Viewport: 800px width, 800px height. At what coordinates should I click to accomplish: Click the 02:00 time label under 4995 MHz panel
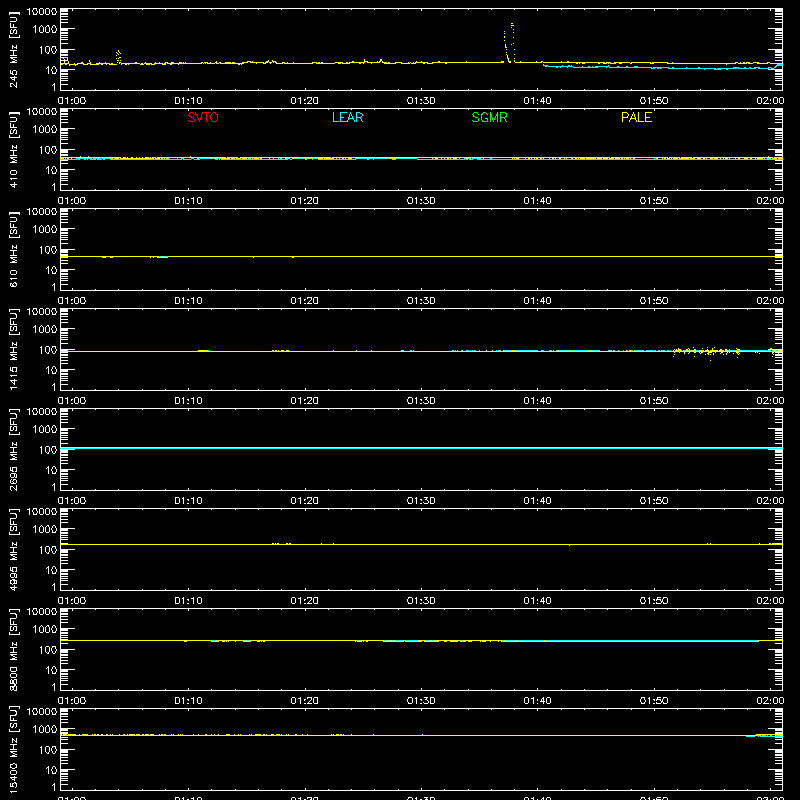pyautogui.click(x=770, y=601)
